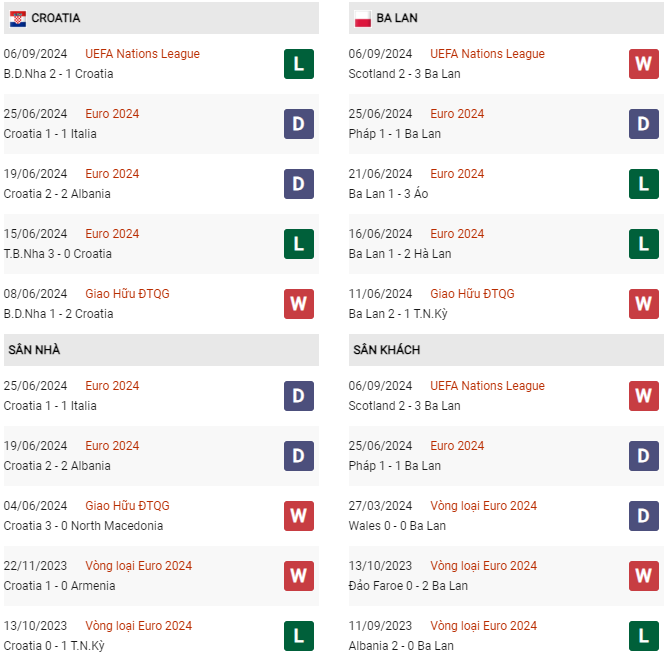This screenshot has height=657, width=666.
Task: Select the SÂN NHÀ section header
Action: click(161, 350)
